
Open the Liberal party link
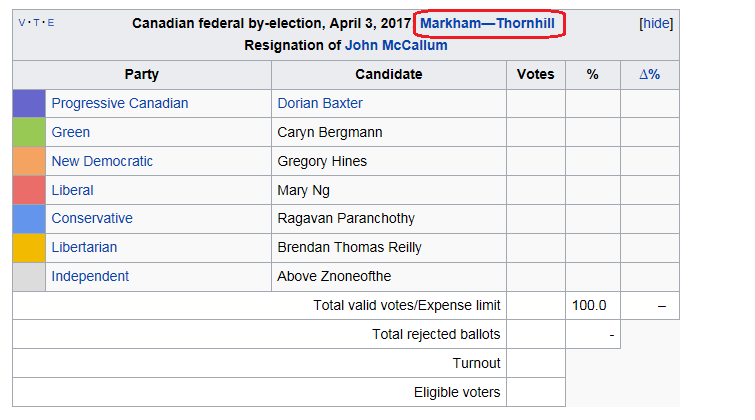click(72, 190)
